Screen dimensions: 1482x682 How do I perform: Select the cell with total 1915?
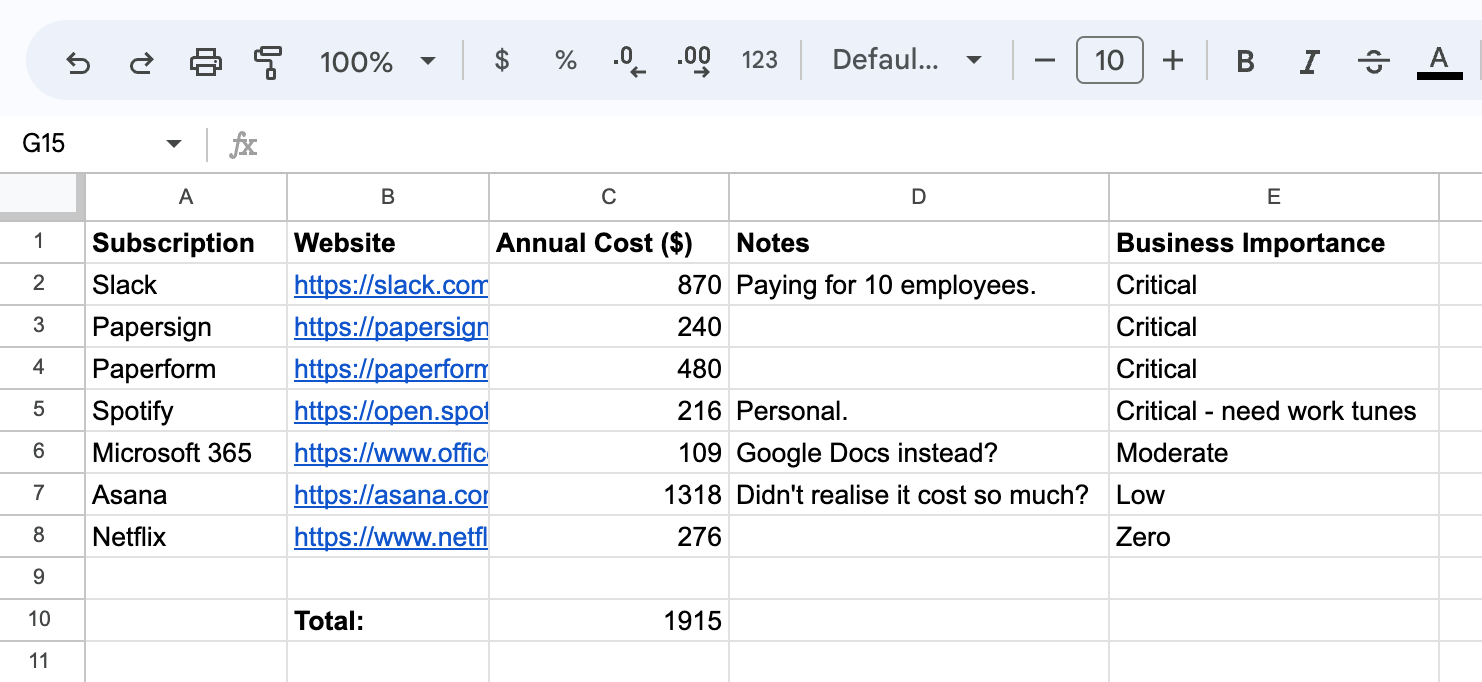(x=609, y=621)
